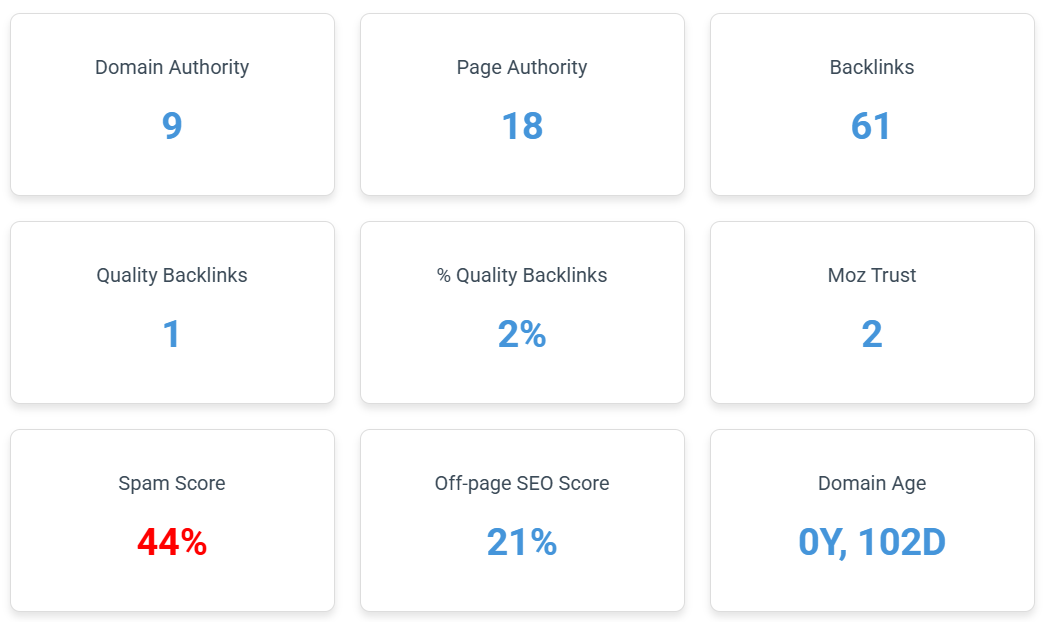This screenshot has width=1044, height=622.
Task: Select the Page Authority value 18
Action: (522, 126)
